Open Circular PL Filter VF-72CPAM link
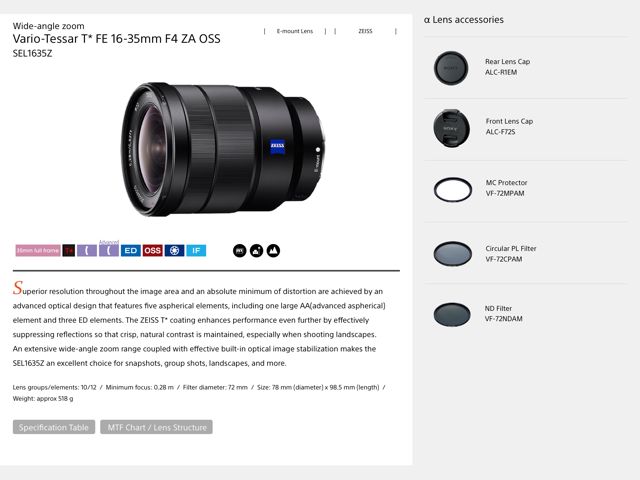The width and height of the screenshot is (640, 480). pyautogui.click(x=511, y=253)
